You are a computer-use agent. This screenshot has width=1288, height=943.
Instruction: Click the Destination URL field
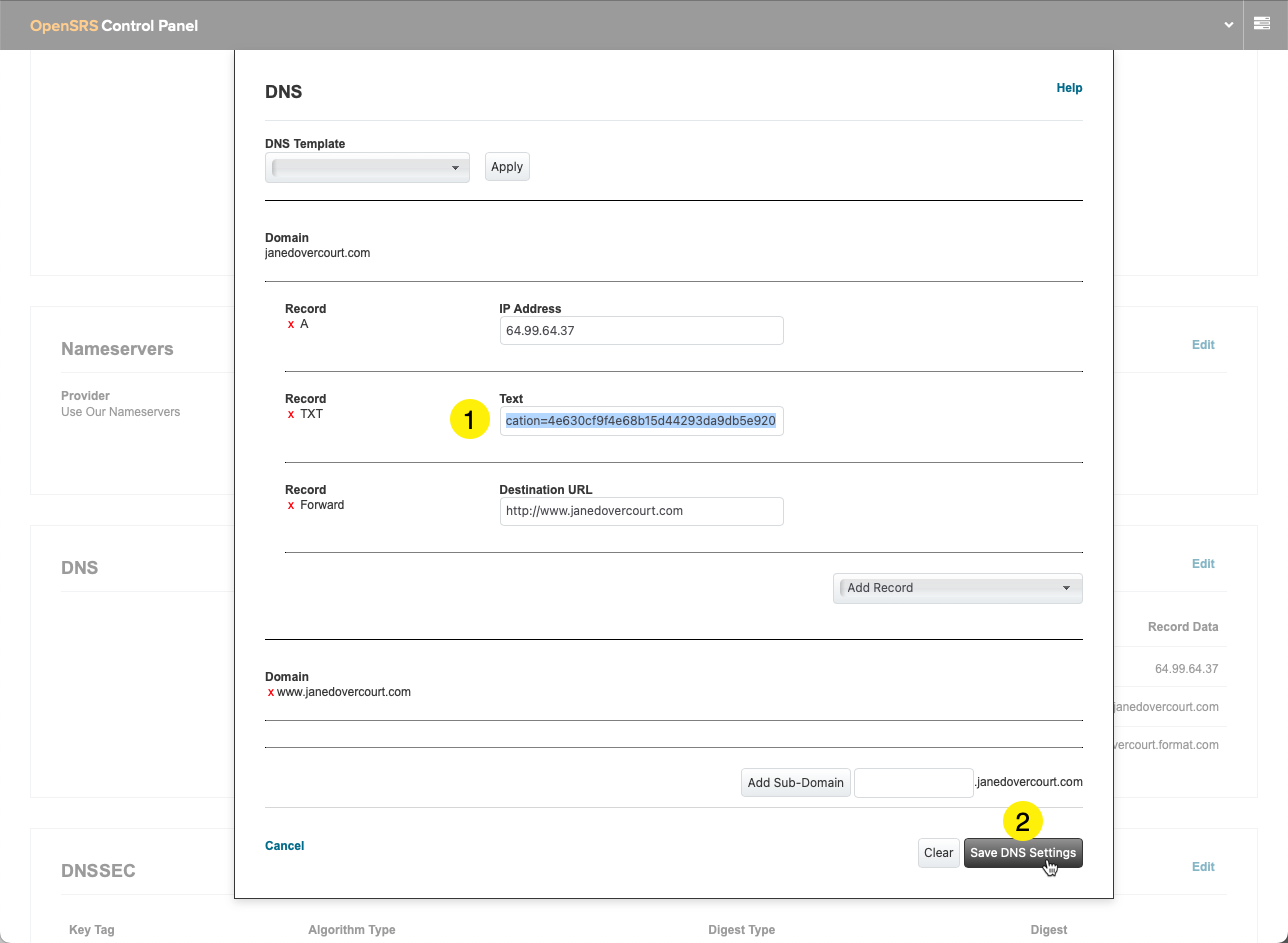pyautogui.click(x=641, y=511)
